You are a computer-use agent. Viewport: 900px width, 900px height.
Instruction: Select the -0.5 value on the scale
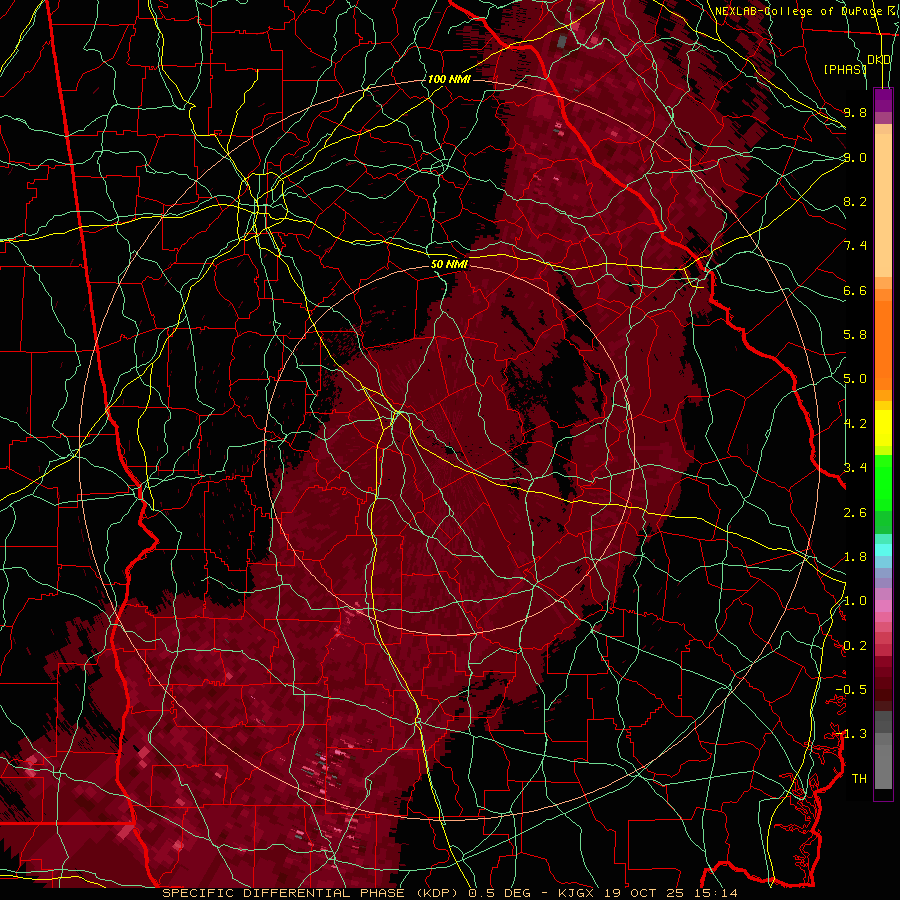(x=851, y=690)
